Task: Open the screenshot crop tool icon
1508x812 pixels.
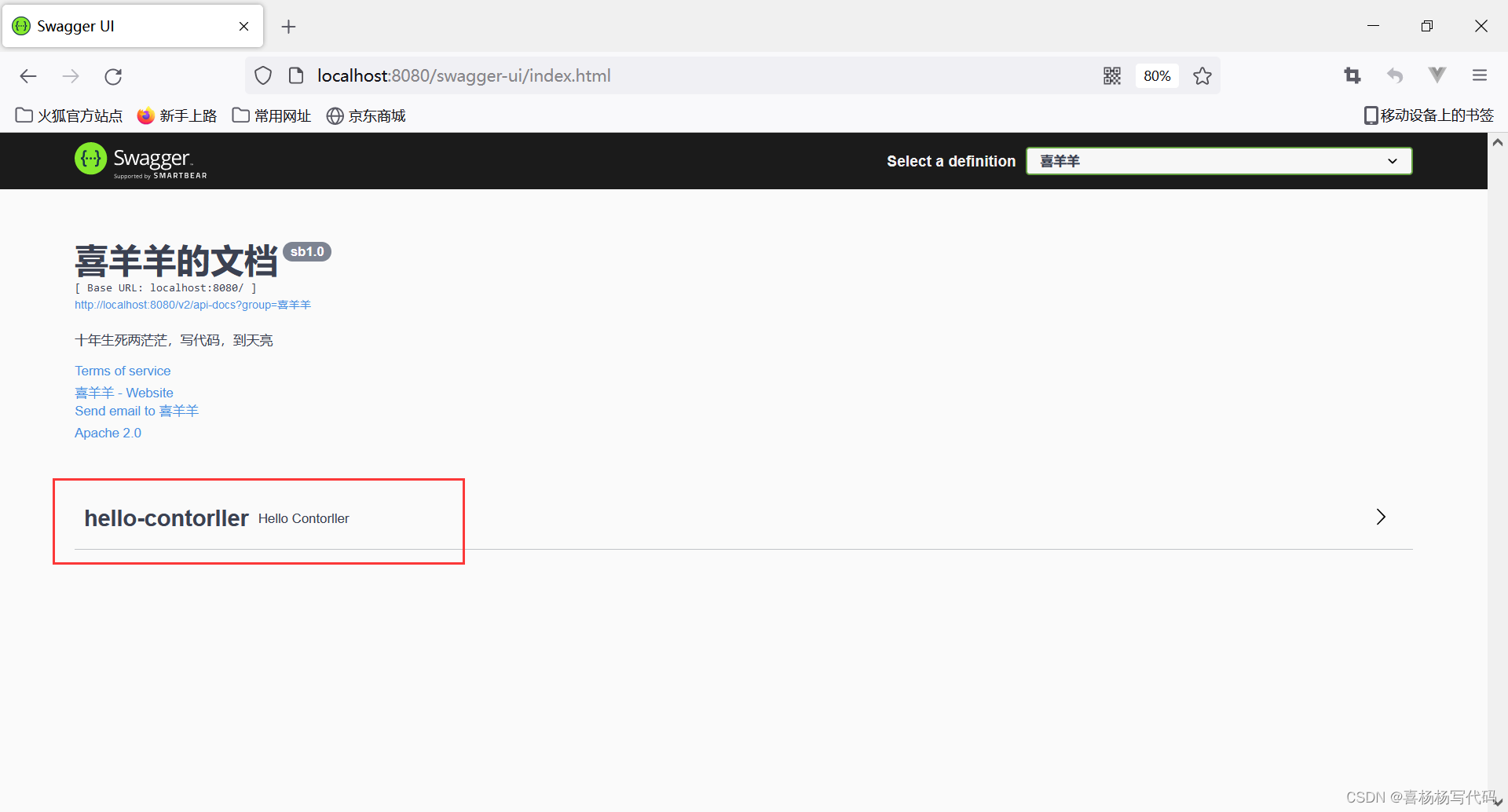Action: pyautogui.click(x=1352, y=75)
